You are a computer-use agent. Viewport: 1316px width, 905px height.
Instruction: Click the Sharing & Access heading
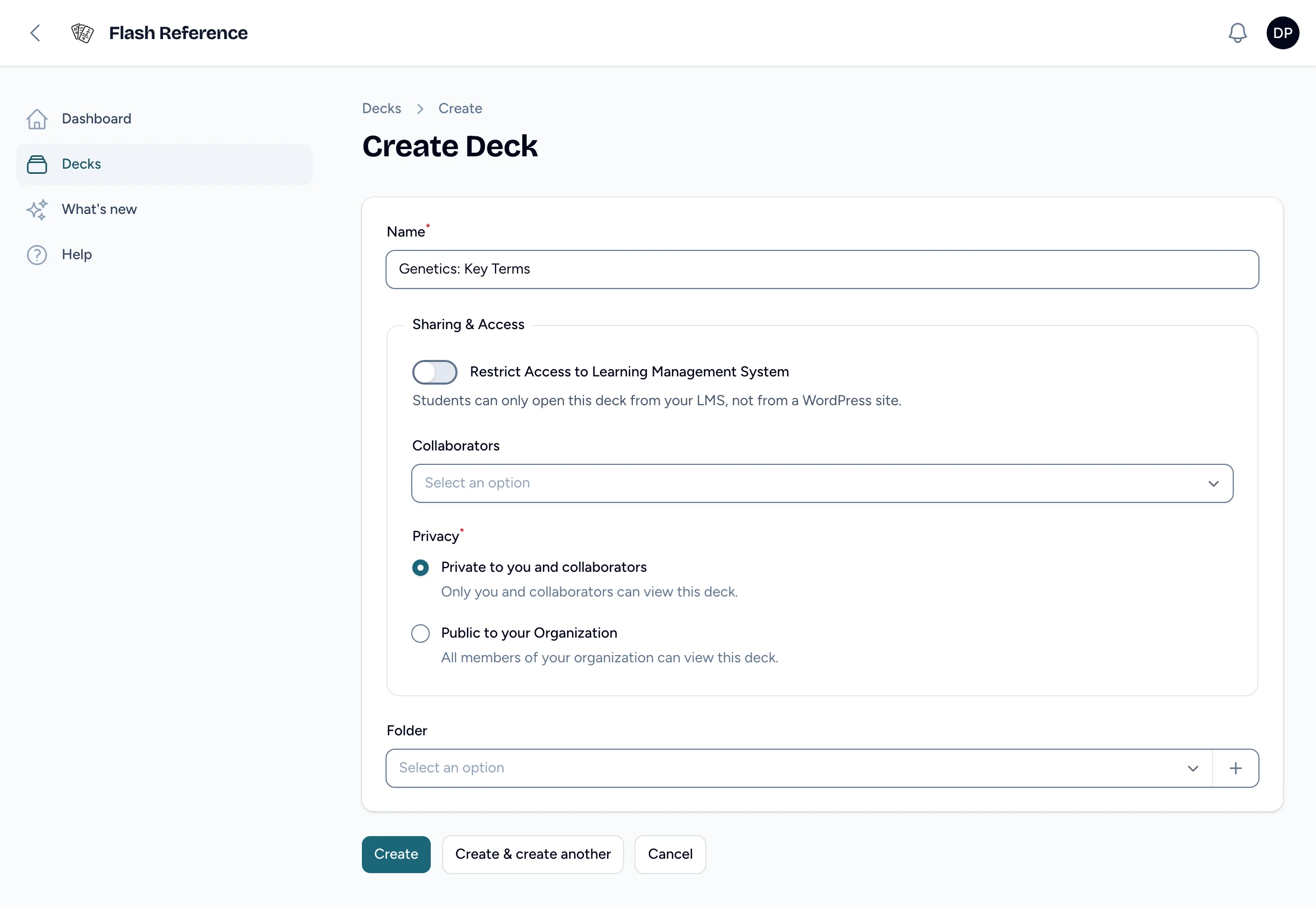(x=468, y=324)
